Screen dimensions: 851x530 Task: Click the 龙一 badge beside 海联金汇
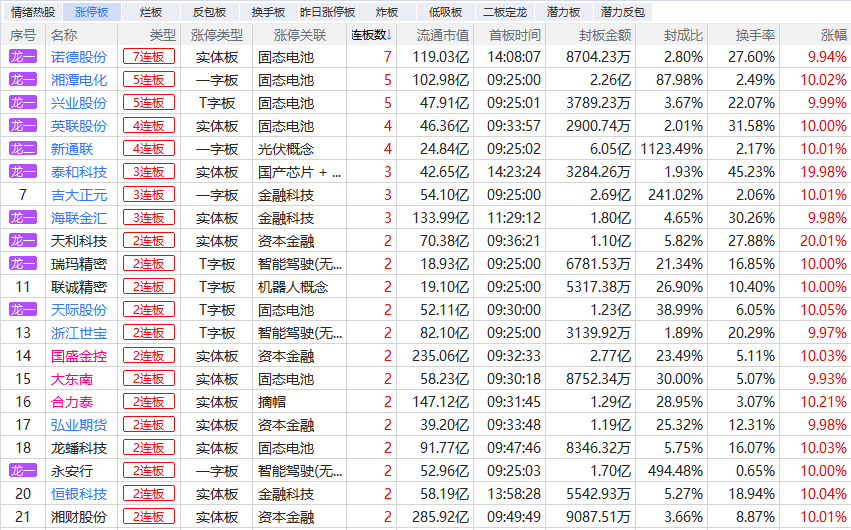(x=23, y=218)
